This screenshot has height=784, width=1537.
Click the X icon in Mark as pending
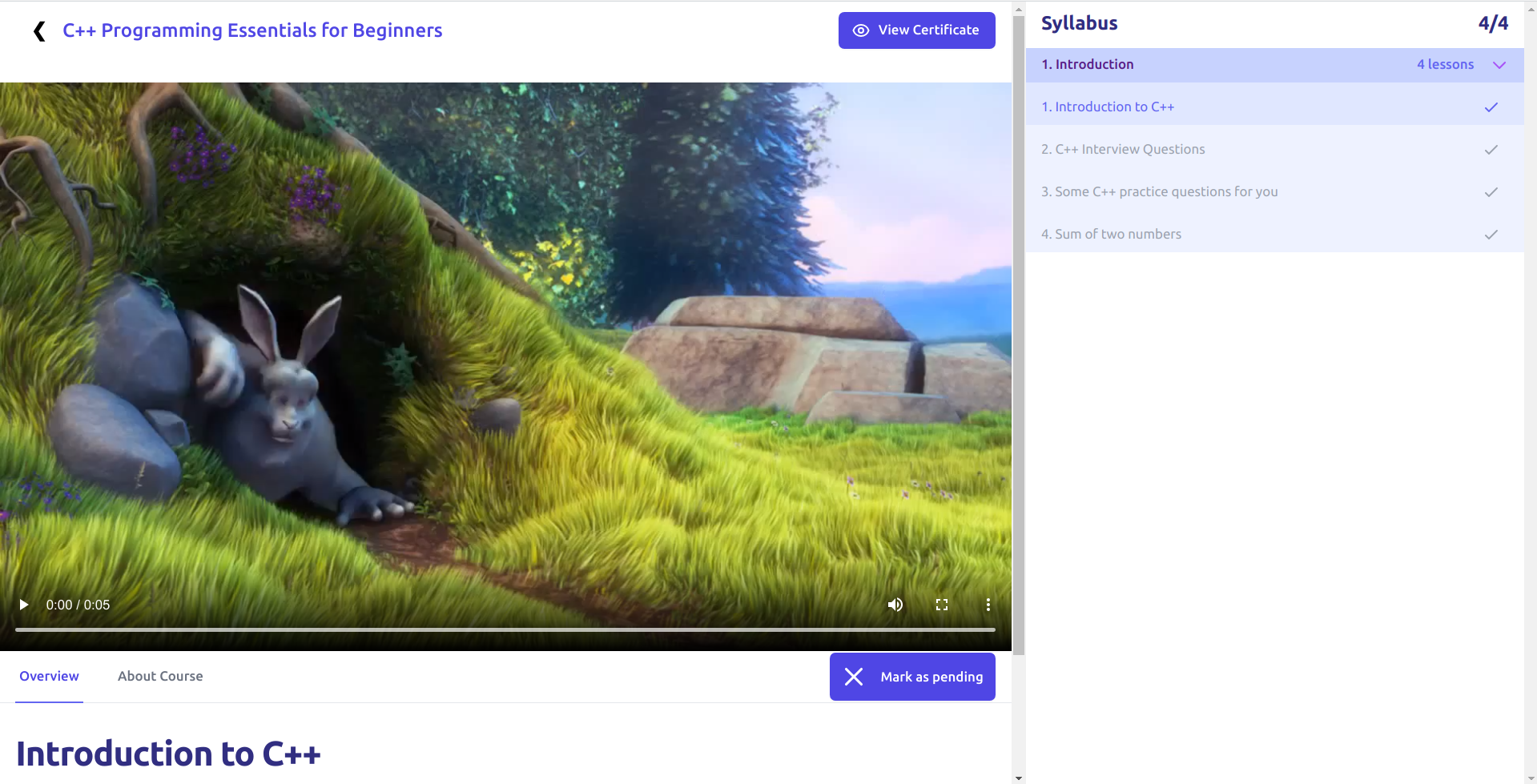click(854, 677)
